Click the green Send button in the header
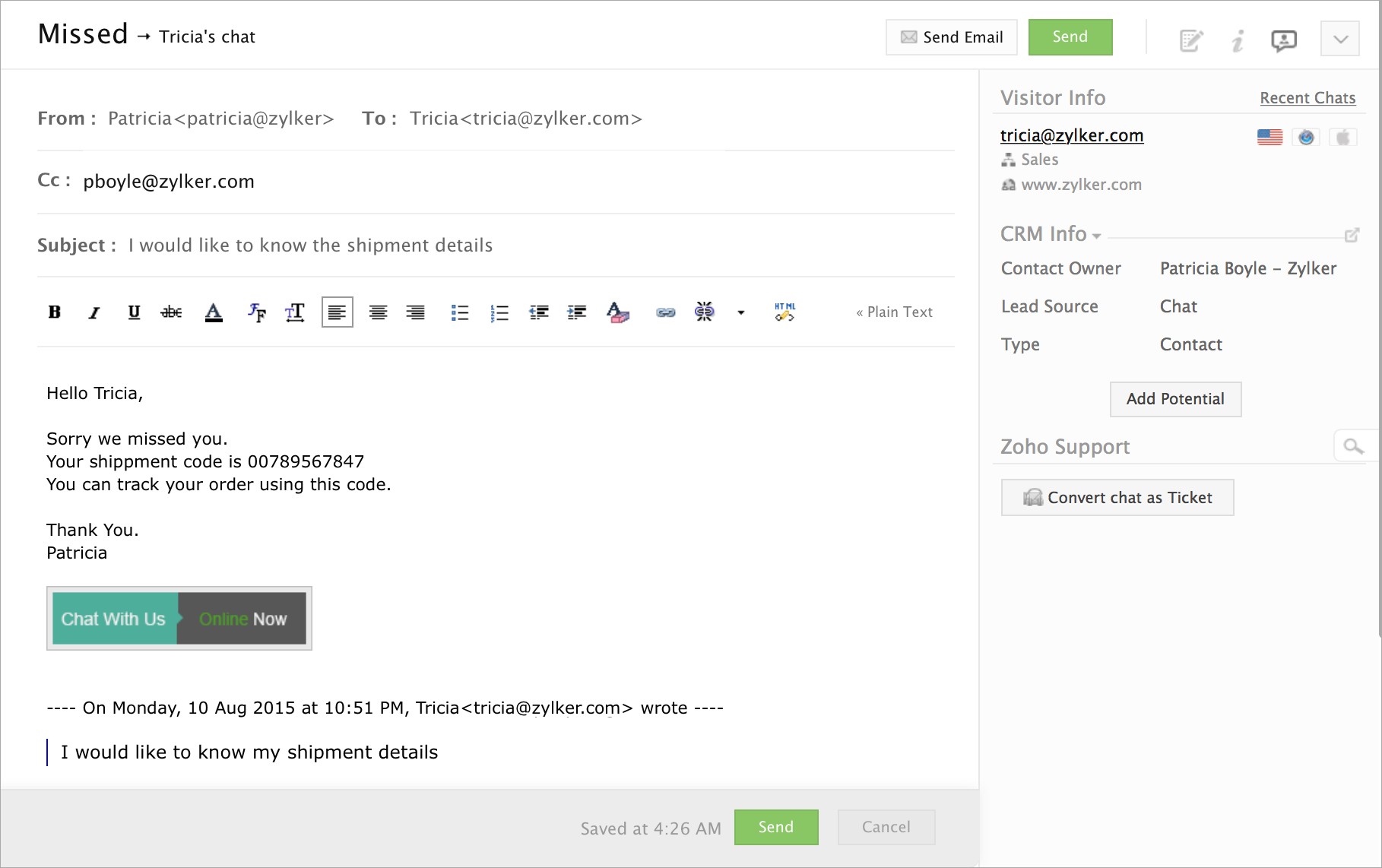The image size is (1382, 868). click(x=1070, y=37)
